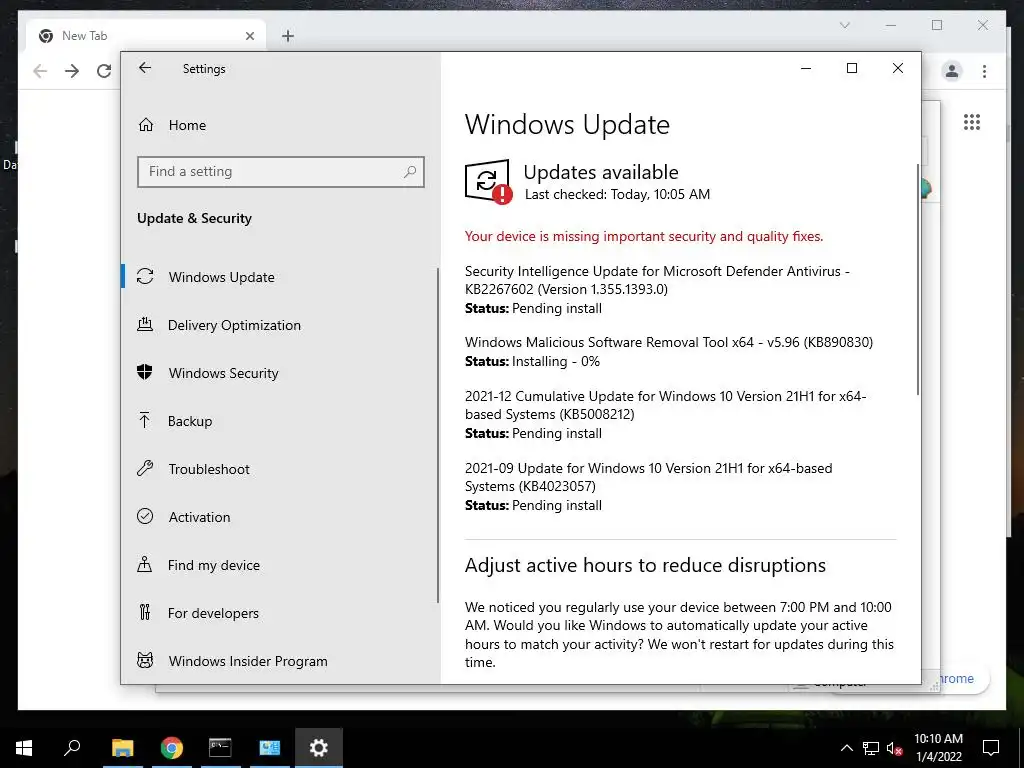The image size is (1024, 768).
Task: Maximize the Settings window
Action: coord(852,68)
